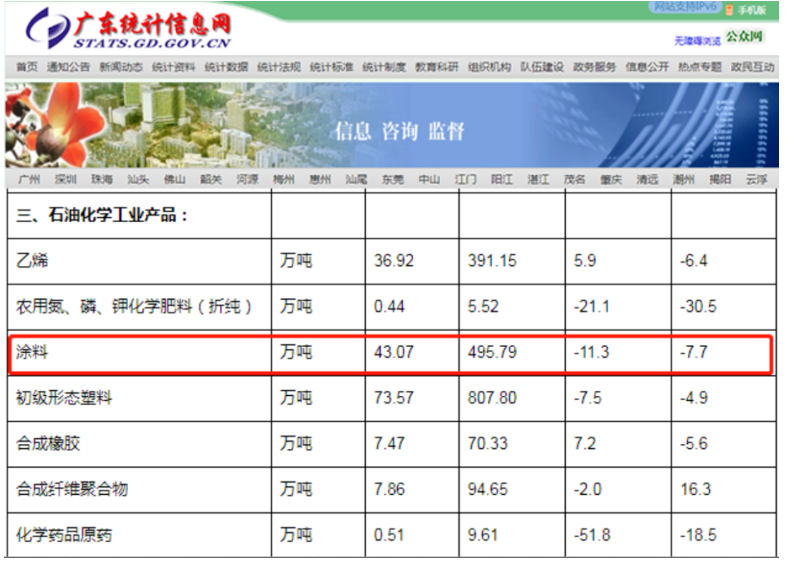Click the 807.80 value for 初级形态塑料
789x563 pixels.
[x=492, y=398]
